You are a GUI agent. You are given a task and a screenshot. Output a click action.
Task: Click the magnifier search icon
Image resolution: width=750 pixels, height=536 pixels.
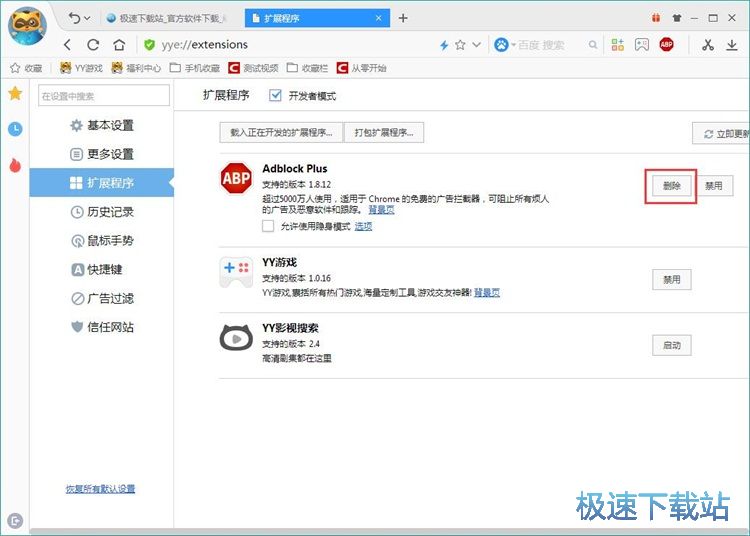click(593, 45)
